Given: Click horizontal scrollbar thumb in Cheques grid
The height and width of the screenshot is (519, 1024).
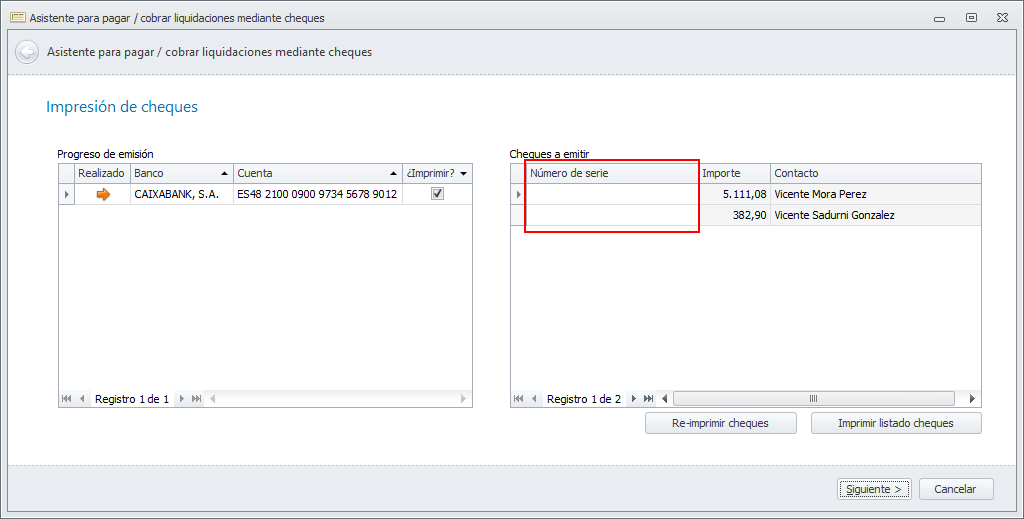Looking at the screenshot, I should tap(814, 398).
